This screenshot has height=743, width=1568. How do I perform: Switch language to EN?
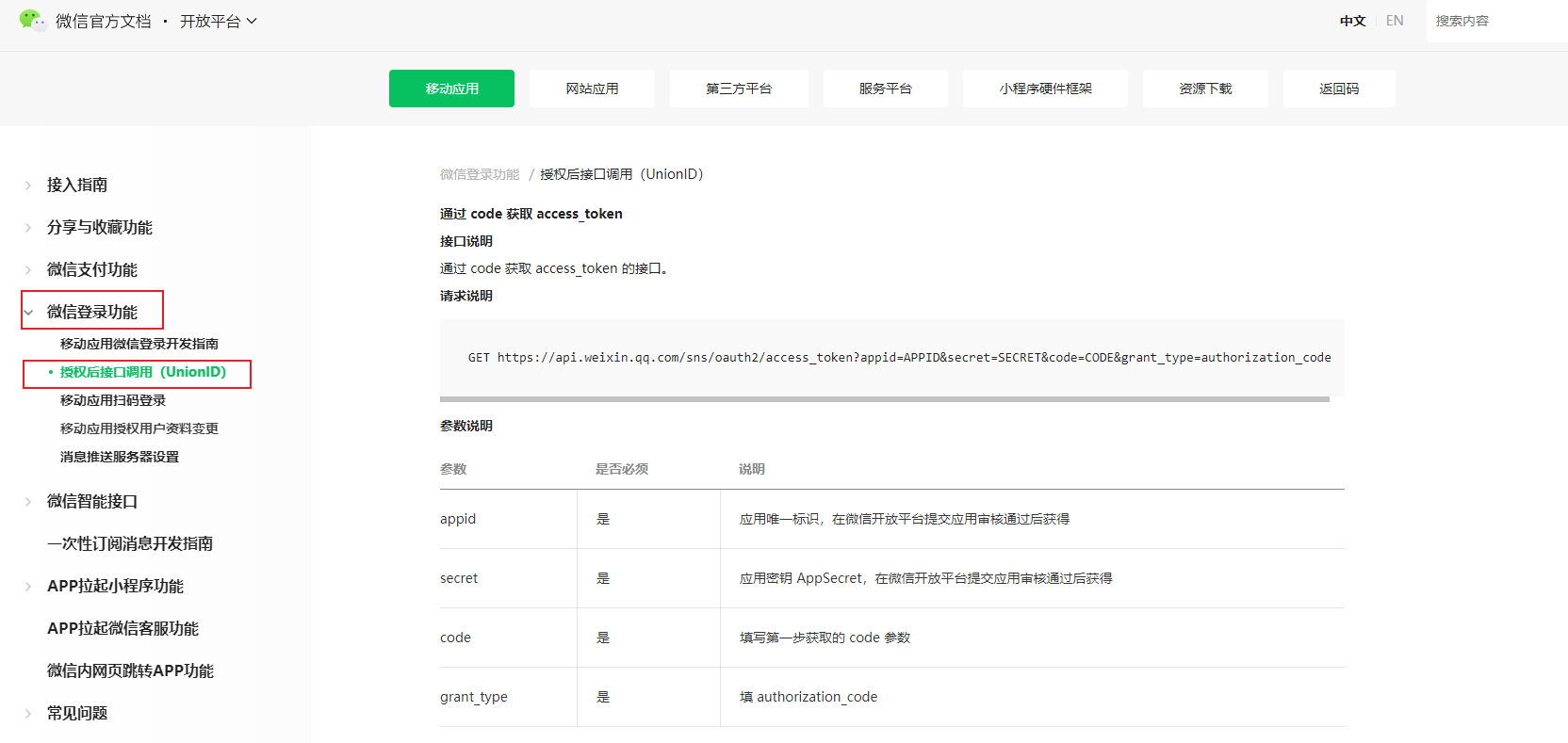tap(1395, 21)
